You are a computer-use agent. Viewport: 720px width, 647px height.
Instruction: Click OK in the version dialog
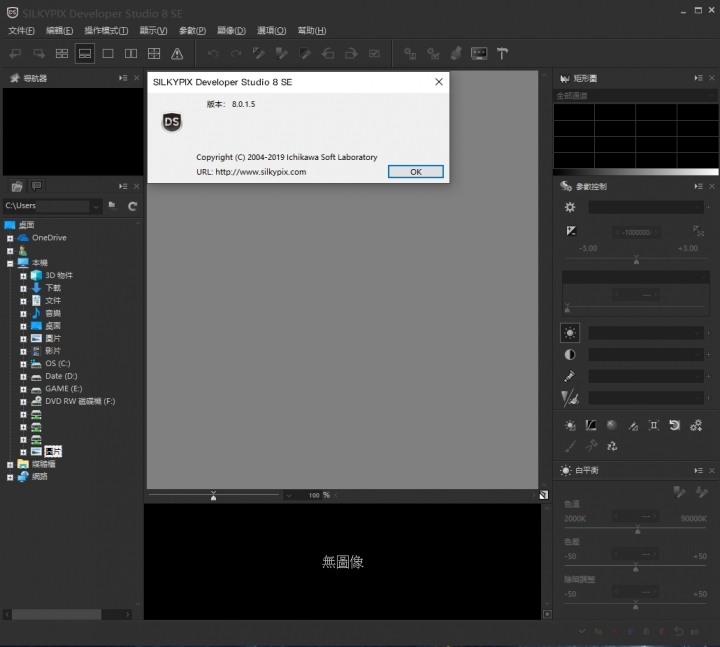(x=416, y=172)
